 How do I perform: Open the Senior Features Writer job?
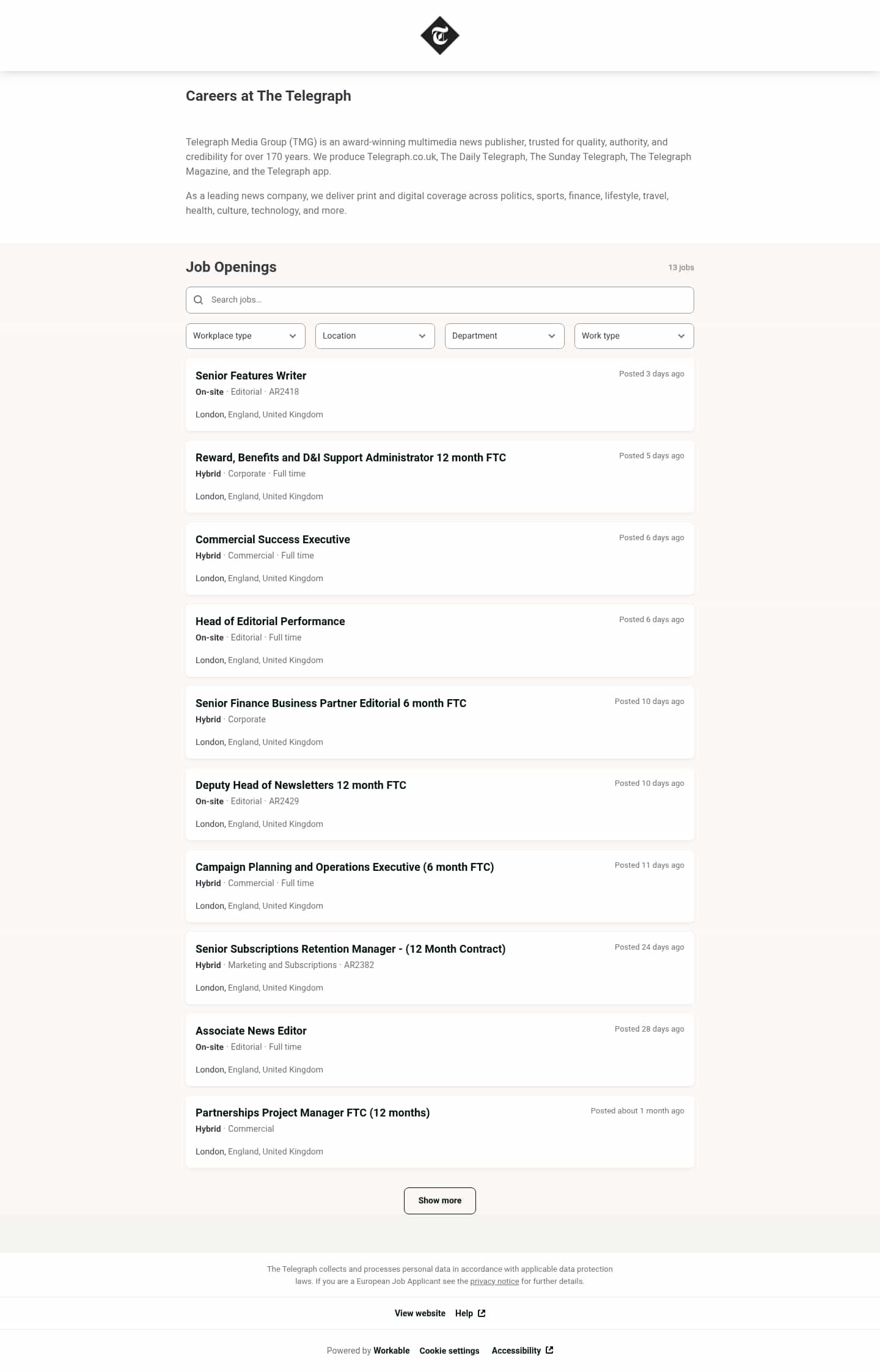tap(440, 395)
